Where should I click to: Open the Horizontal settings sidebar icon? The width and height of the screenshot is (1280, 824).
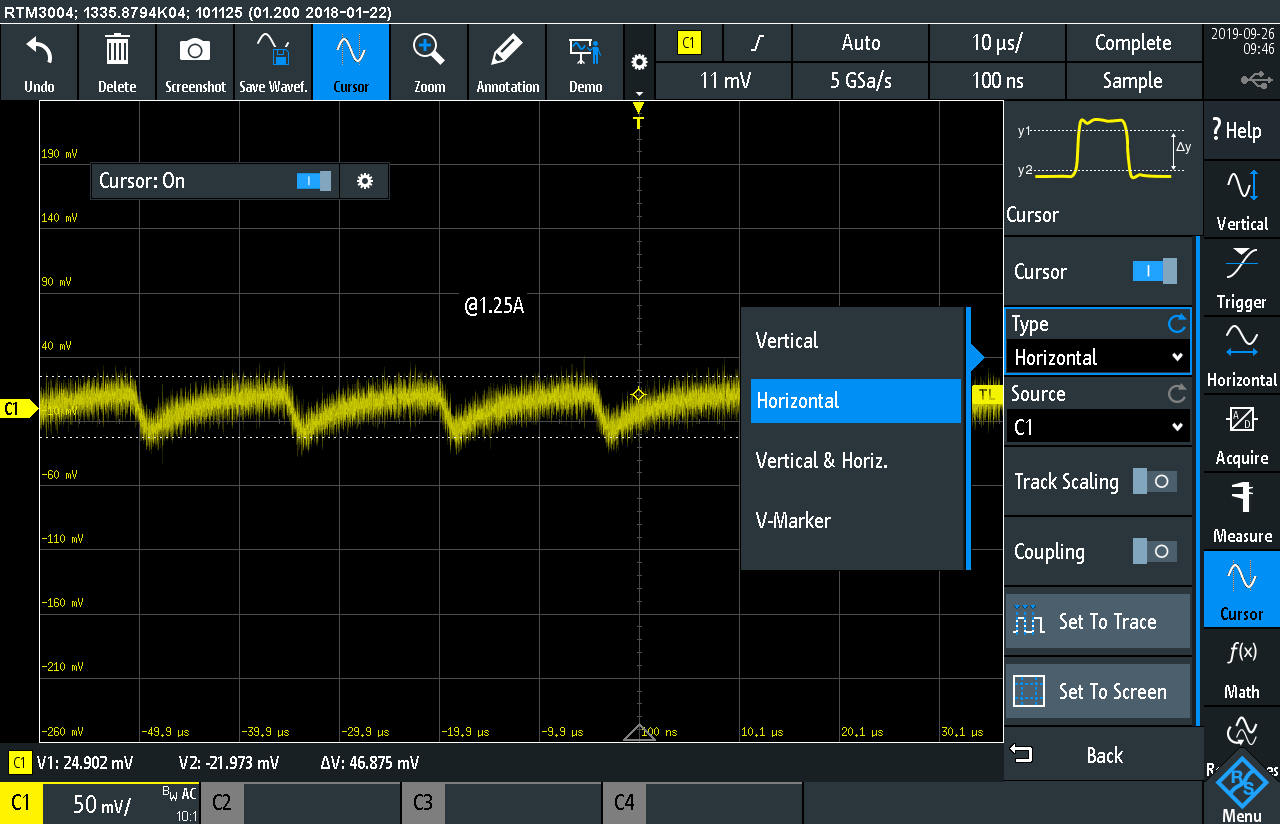[x=1242, y=354]
